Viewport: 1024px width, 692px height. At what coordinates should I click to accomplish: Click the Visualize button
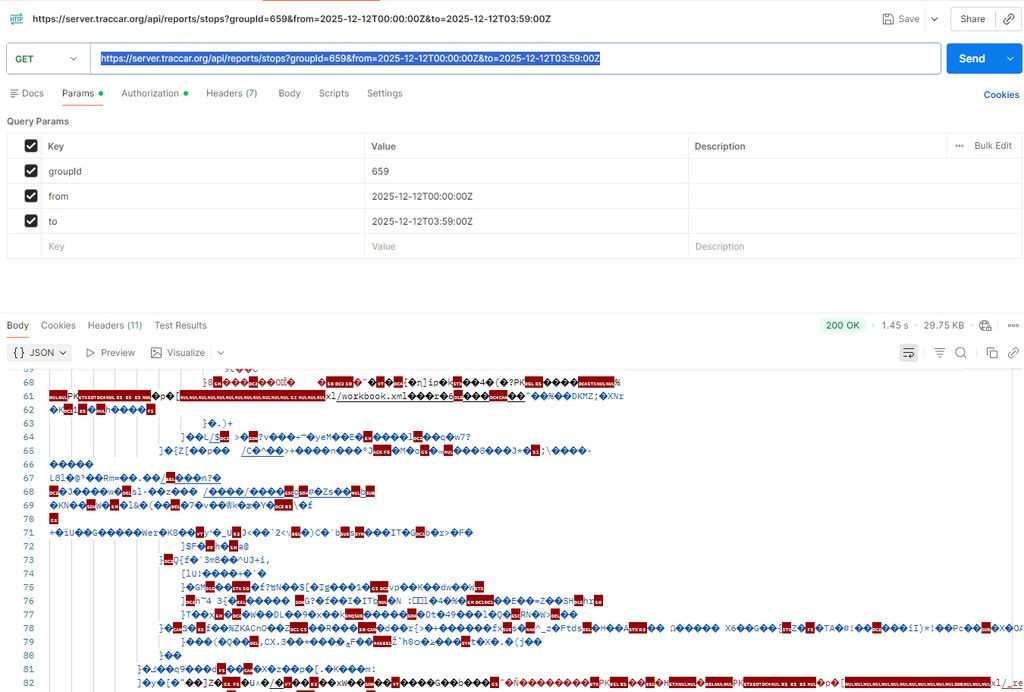(178, 353)
